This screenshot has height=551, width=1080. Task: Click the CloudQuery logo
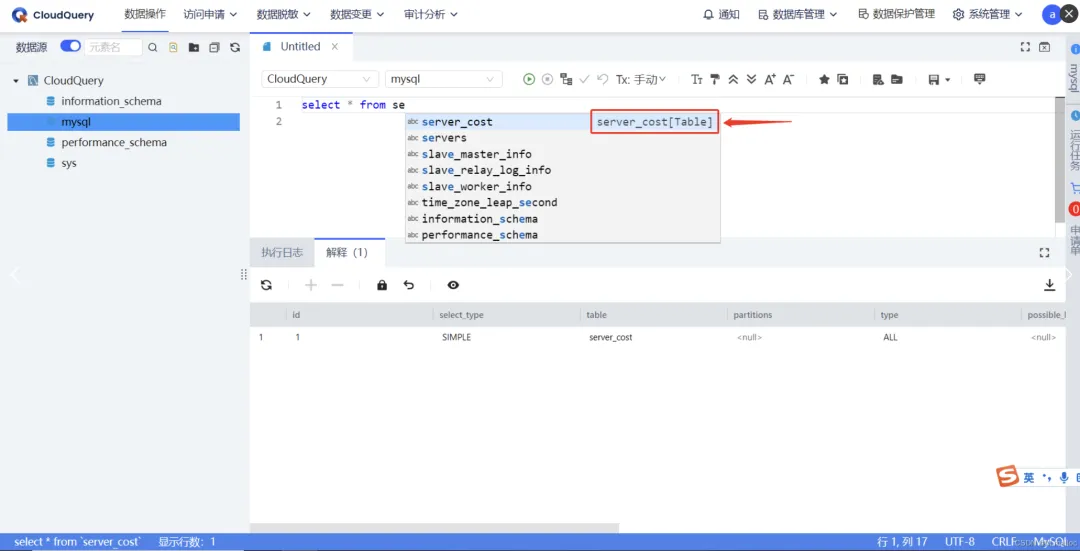click(54, 14)
